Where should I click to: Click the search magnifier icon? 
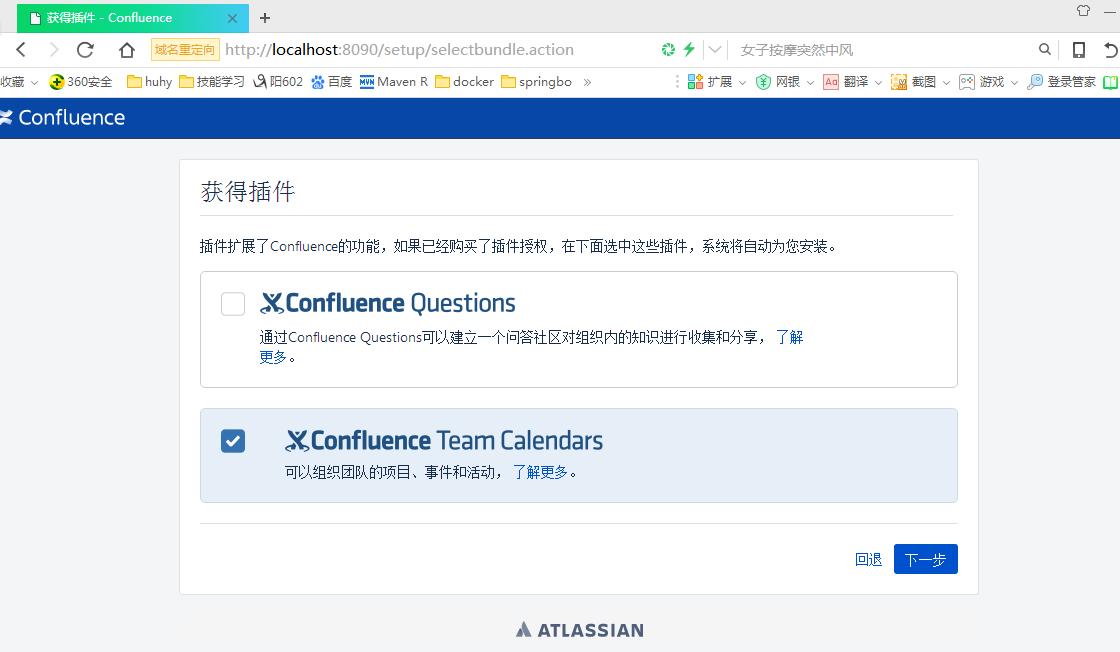(1045, 50)
